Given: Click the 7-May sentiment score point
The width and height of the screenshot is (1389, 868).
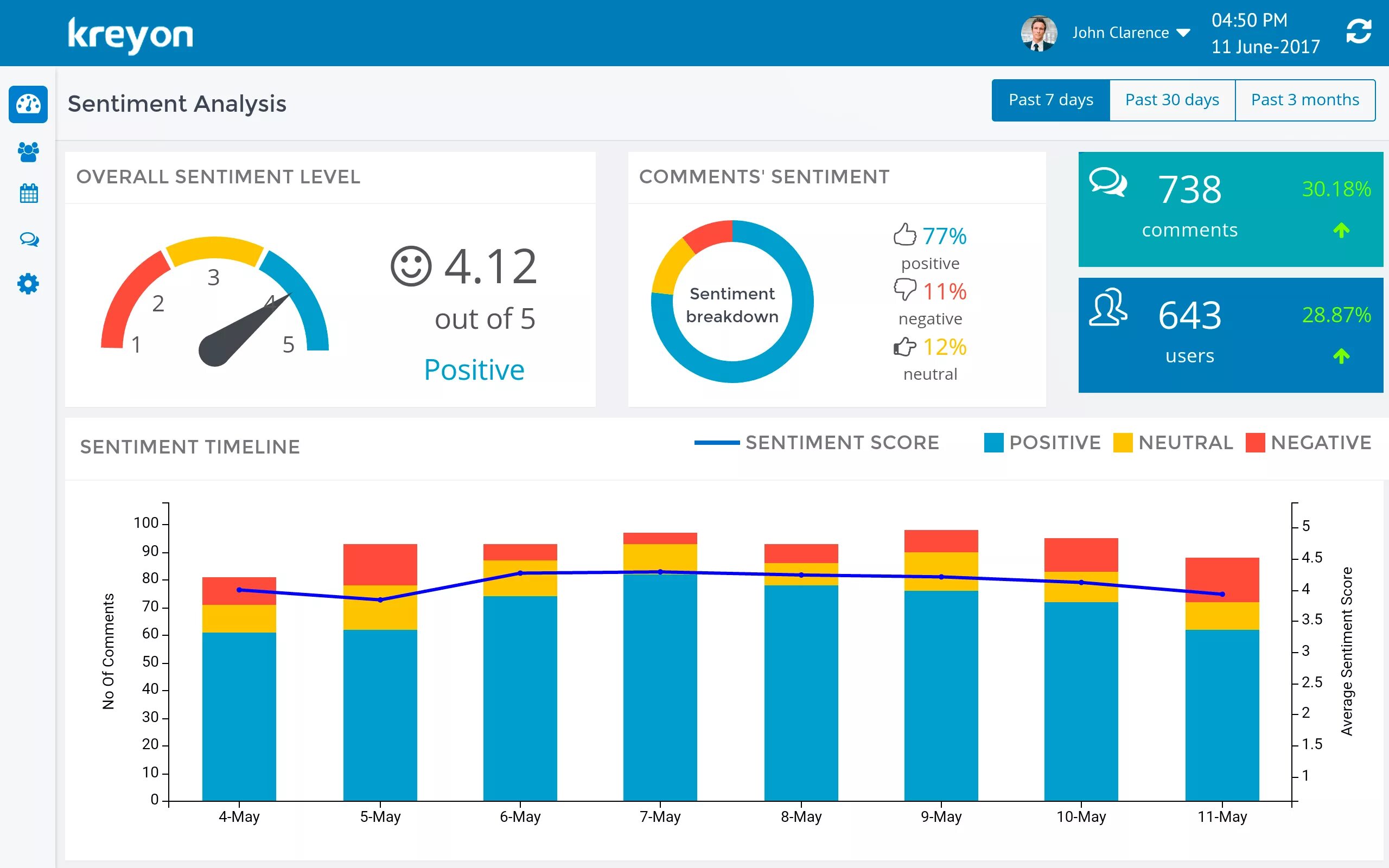Looking at the screenshot, I should tap(660, 572).
